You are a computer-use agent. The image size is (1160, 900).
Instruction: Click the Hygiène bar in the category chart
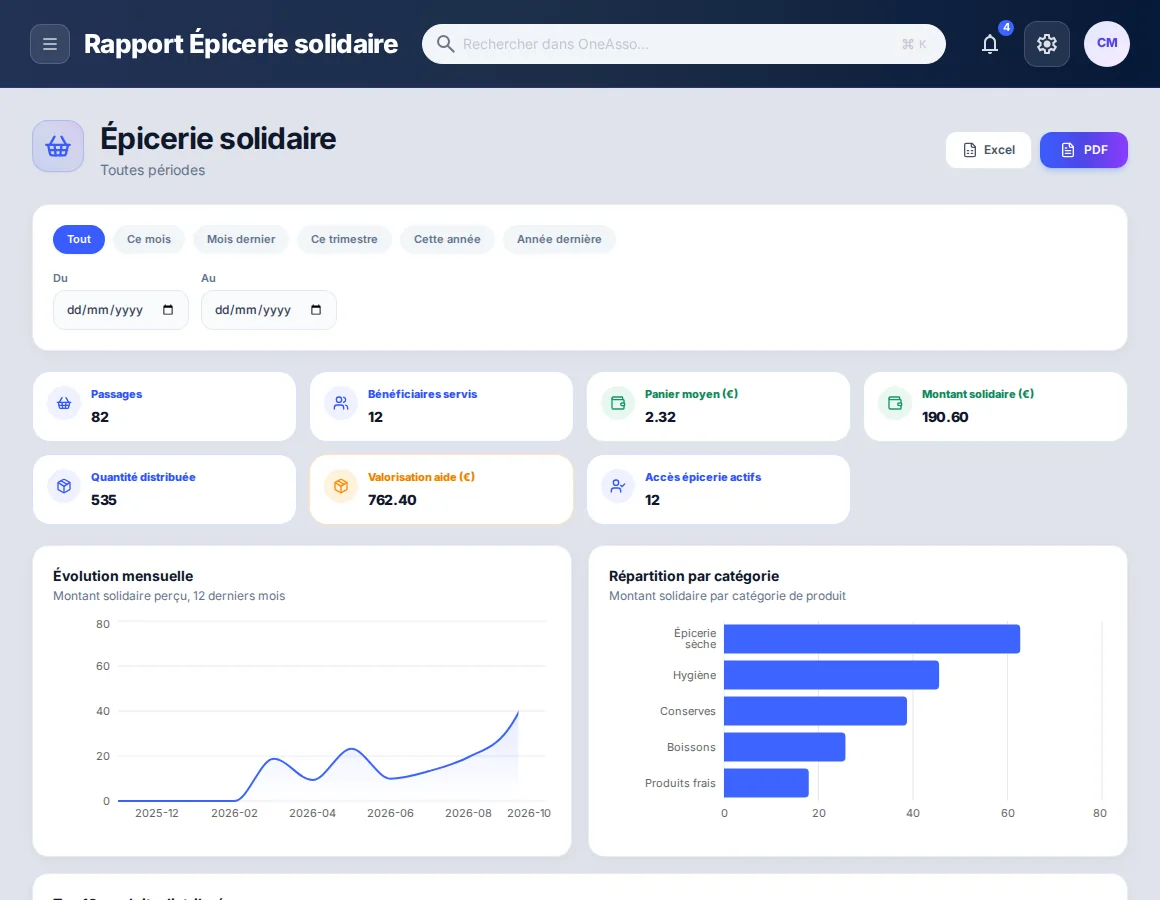click(x=832, y=675)
